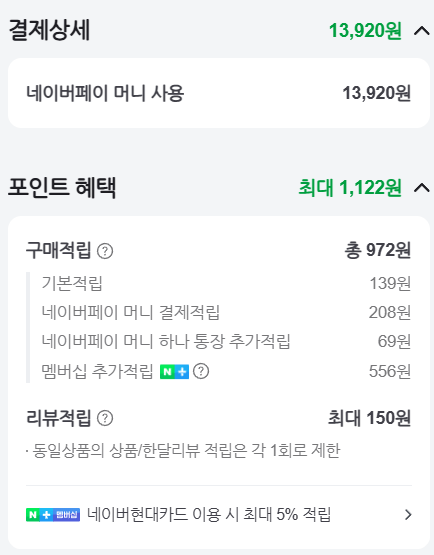Collapse the 결제상세 section chevron
The width and height of the screenshot is (434, 555).
click(422, 31)
